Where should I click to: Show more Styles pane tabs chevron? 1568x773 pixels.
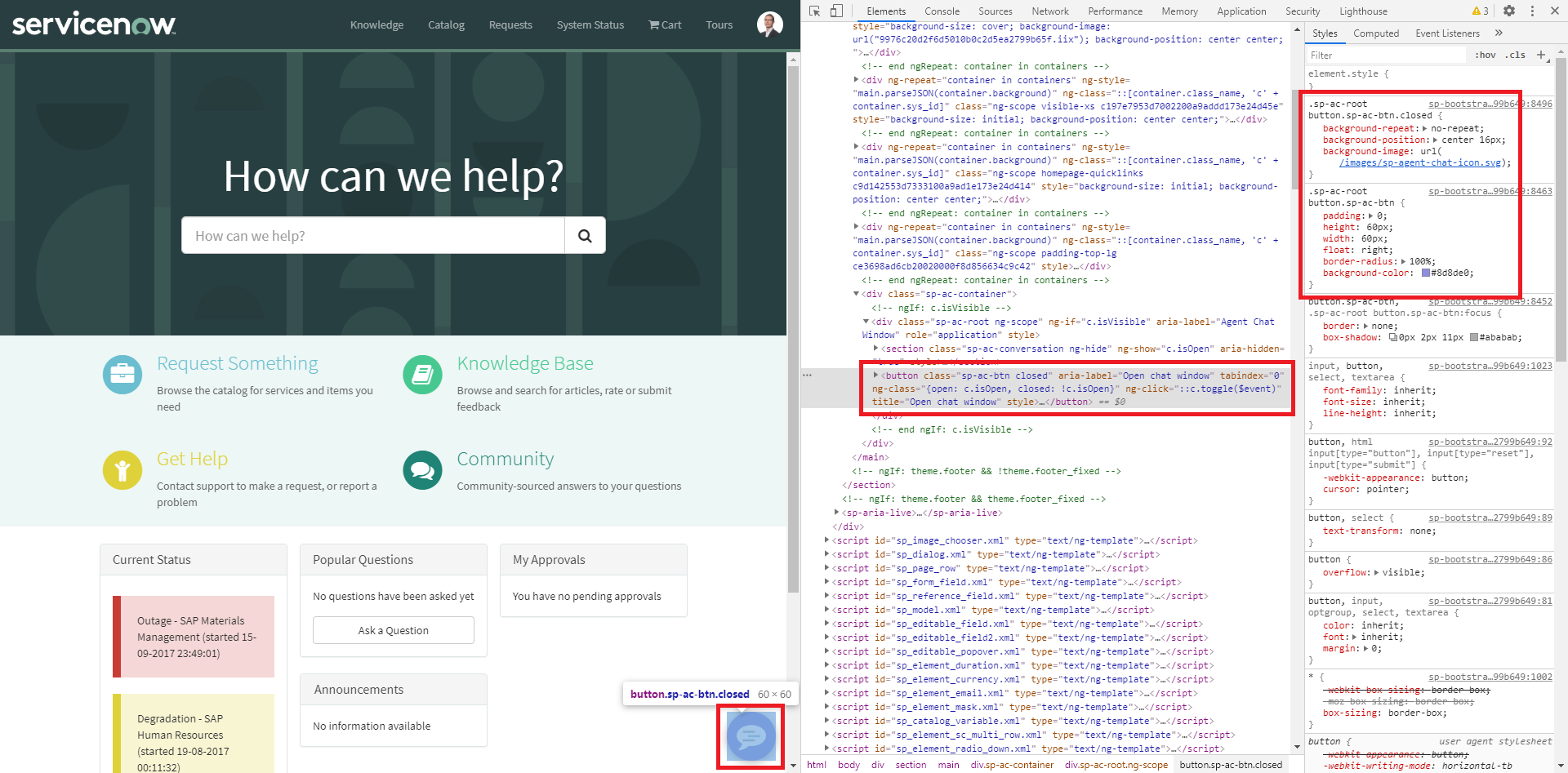coord(1499,33)
